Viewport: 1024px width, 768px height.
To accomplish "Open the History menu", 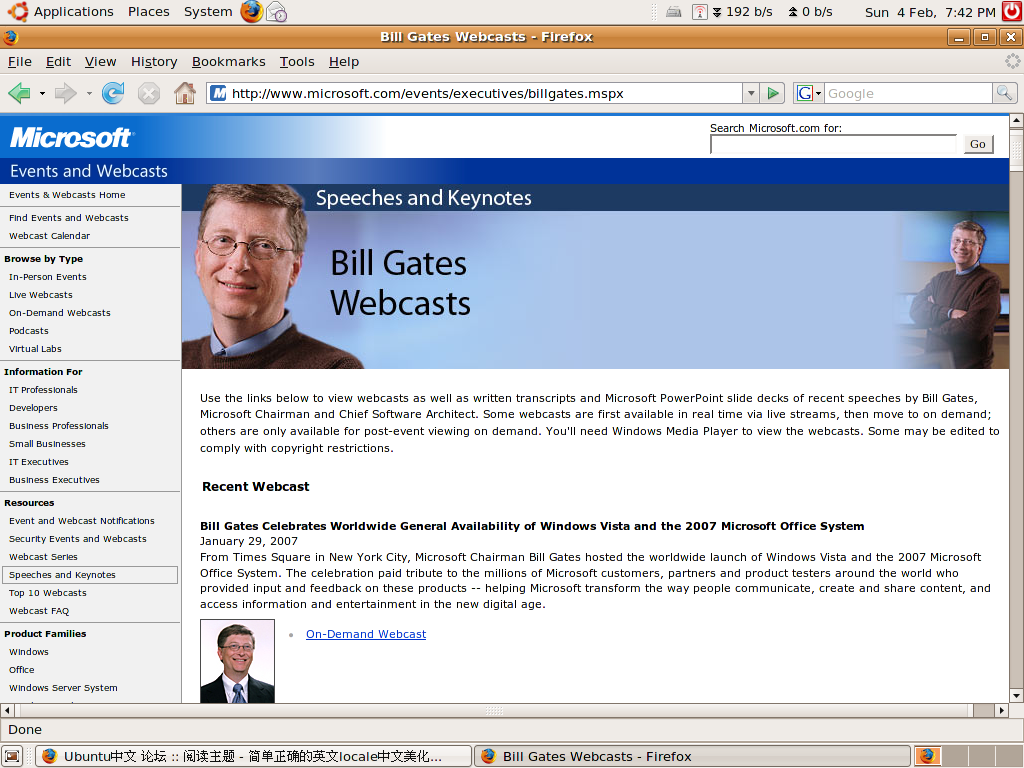I will pos(154,61).
